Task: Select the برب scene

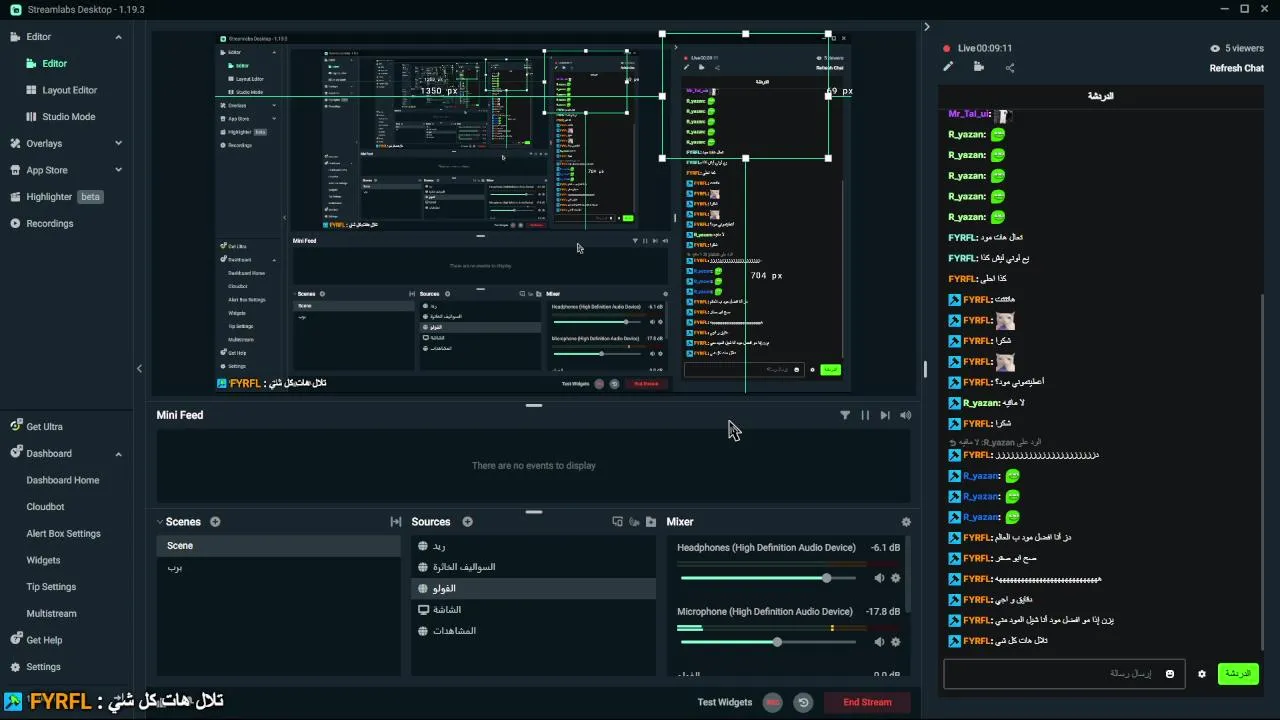Action: 278,568
